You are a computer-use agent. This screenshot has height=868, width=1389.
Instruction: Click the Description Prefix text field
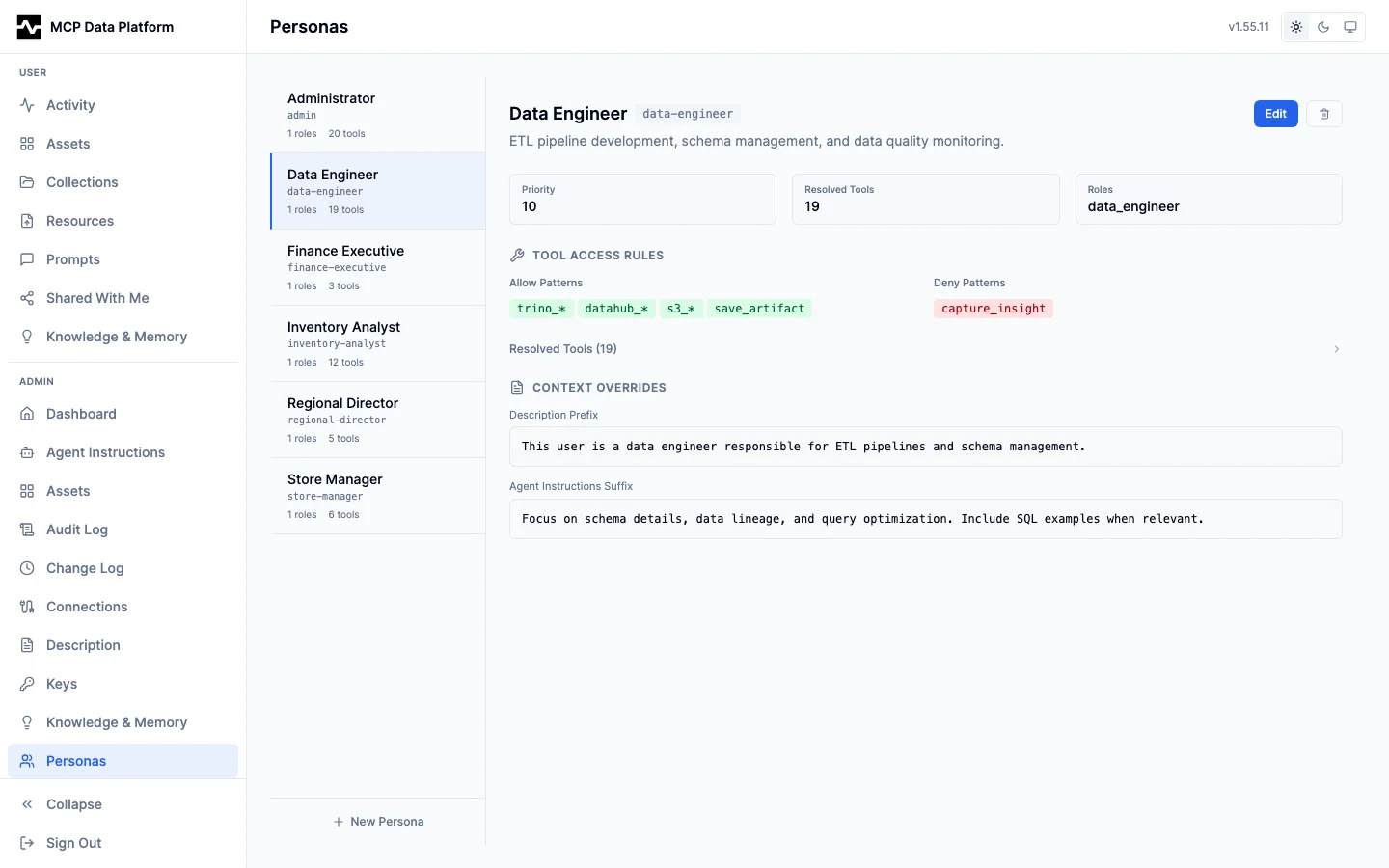point(925,447)
